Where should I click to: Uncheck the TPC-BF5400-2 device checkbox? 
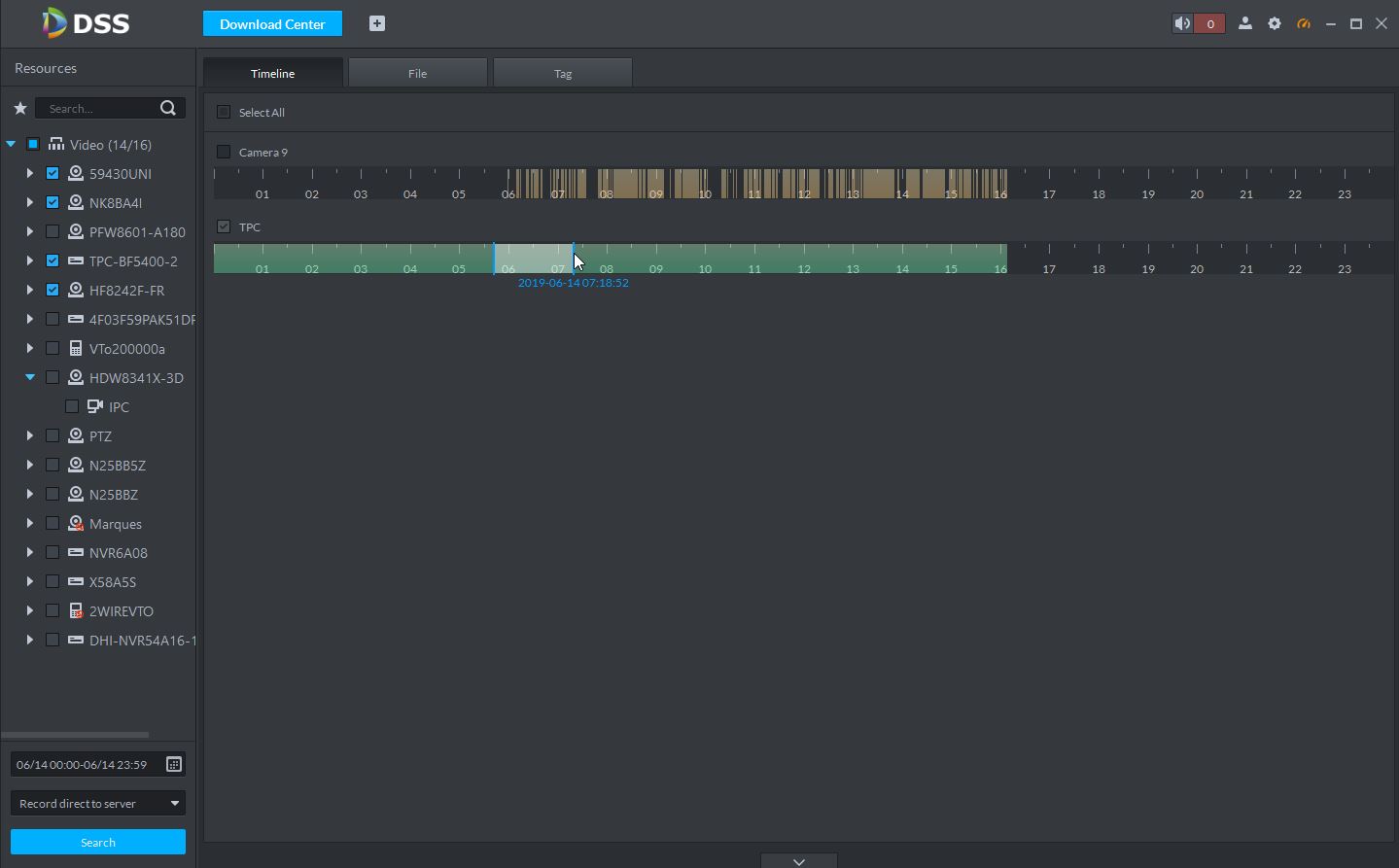point(52,260)
